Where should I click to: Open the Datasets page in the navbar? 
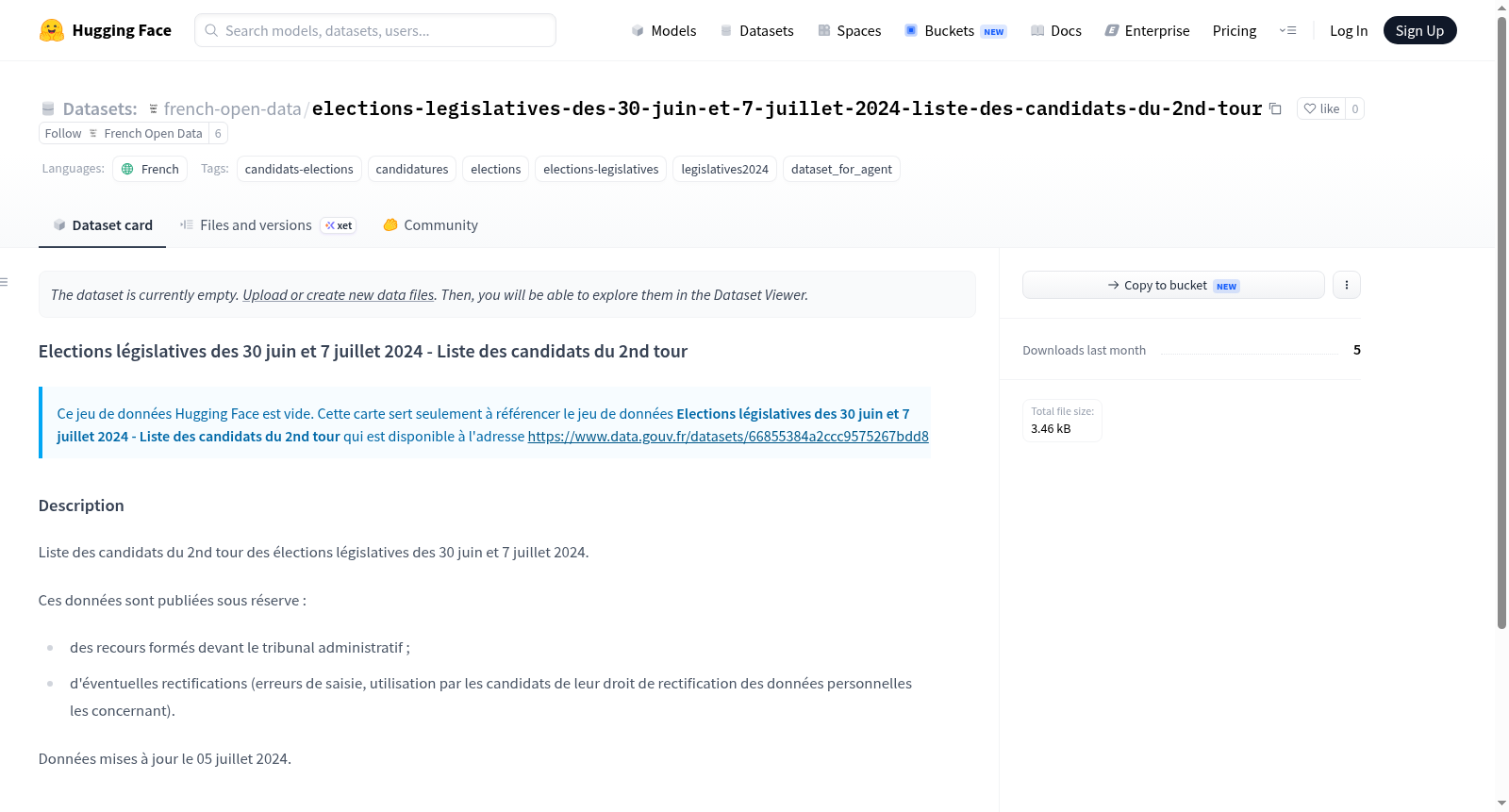point(756,30)
